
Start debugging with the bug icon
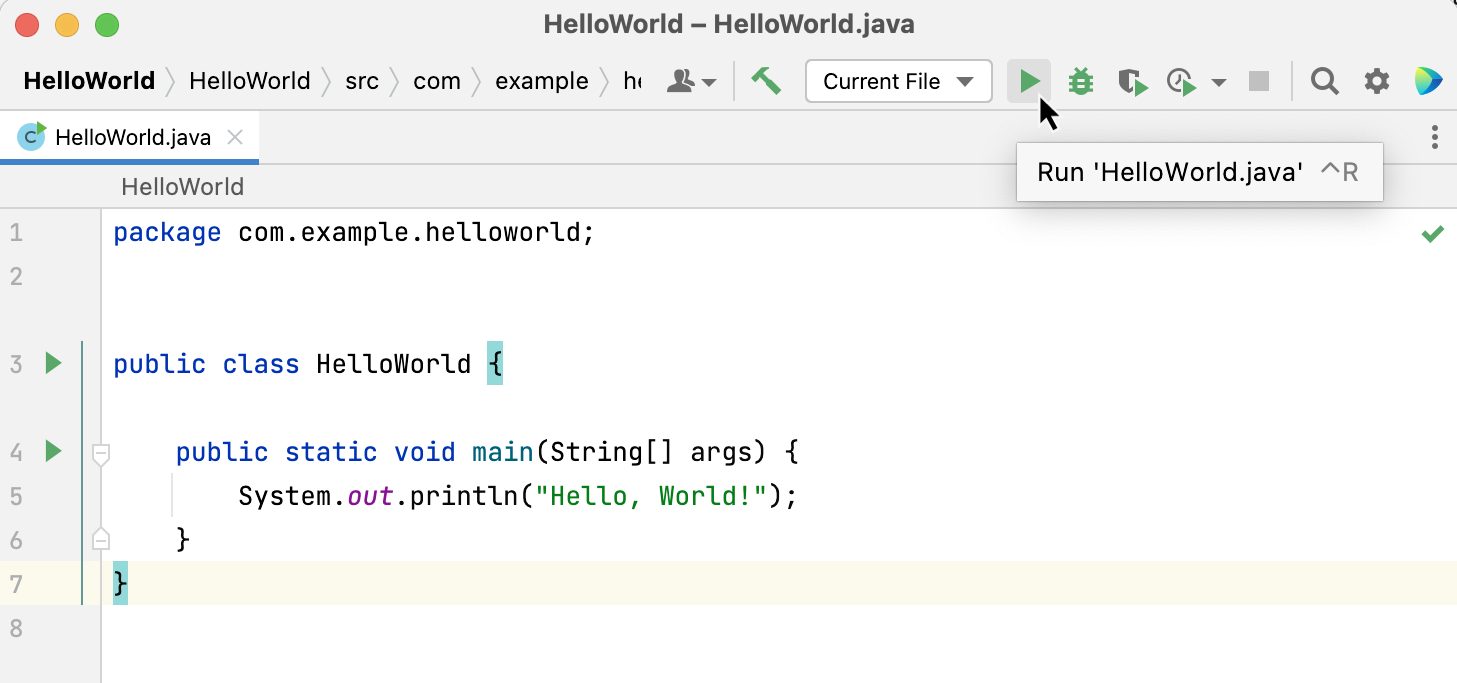pyautogui.click(x=1081, y=81)
